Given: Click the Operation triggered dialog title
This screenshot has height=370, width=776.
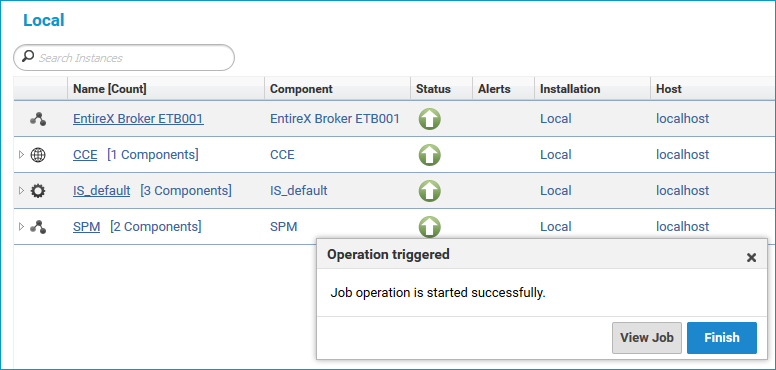Looking at the screenshot, I should [x=388, y=255].
